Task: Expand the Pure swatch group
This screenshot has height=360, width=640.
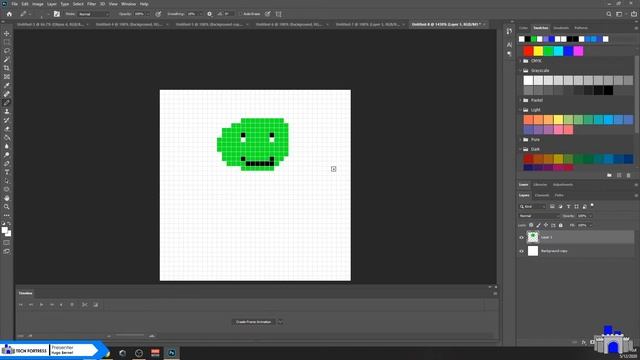Action: [x=521, y=140]
